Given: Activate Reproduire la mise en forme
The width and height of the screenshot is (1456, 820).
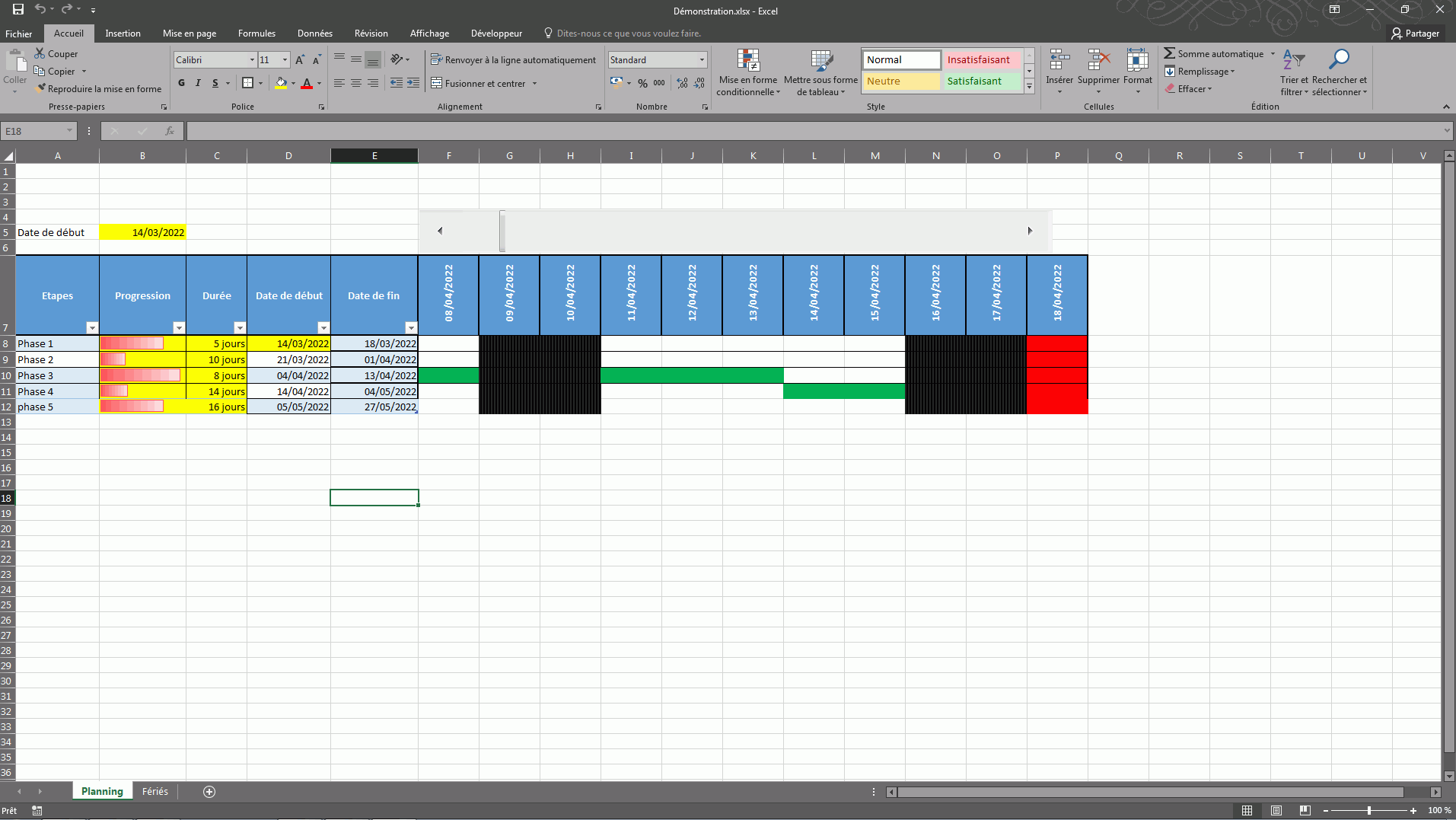Looking at the screenshot, I should [98, 89].
